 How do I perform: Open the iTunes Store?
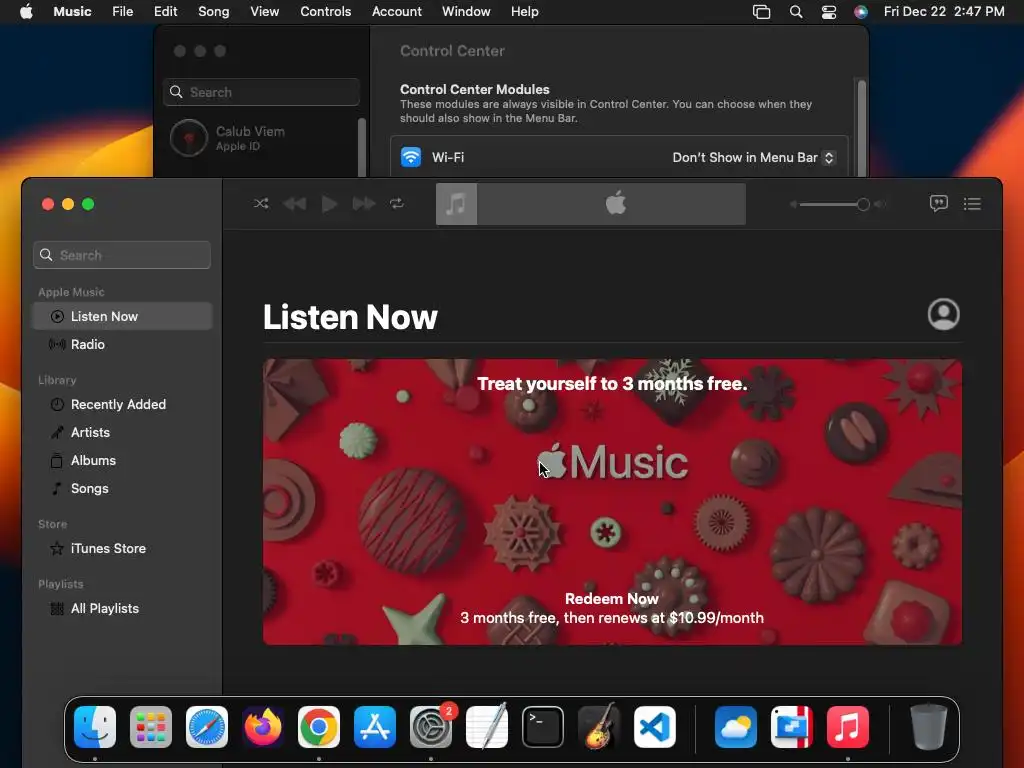(122, 549)
